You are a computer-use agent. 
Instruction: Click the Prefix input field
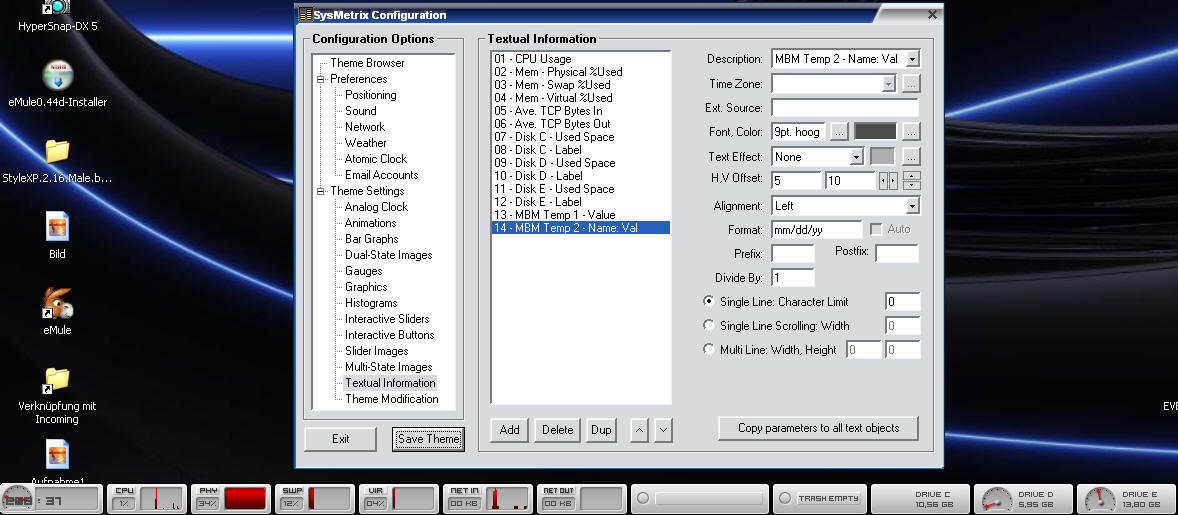click(x=793, y=254)
